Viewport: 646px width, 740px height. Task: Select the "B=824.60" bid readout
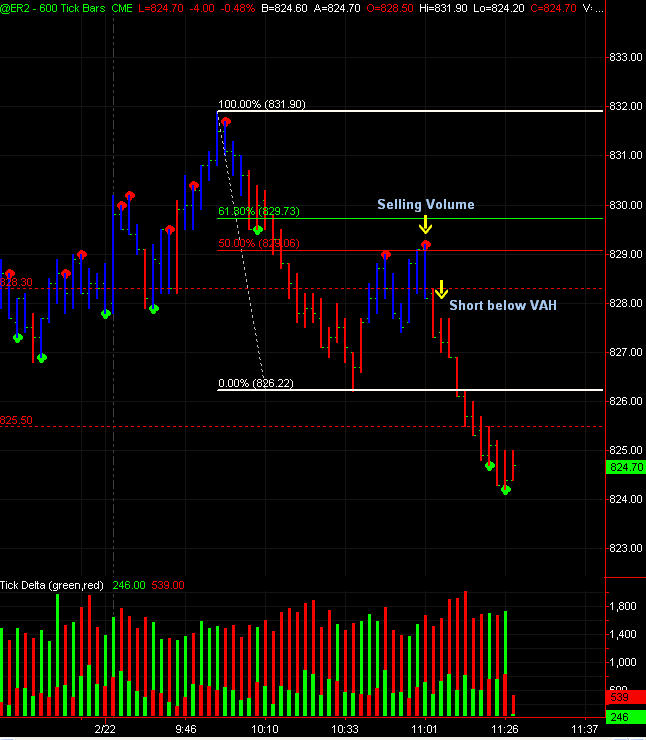tap(284, 8)
